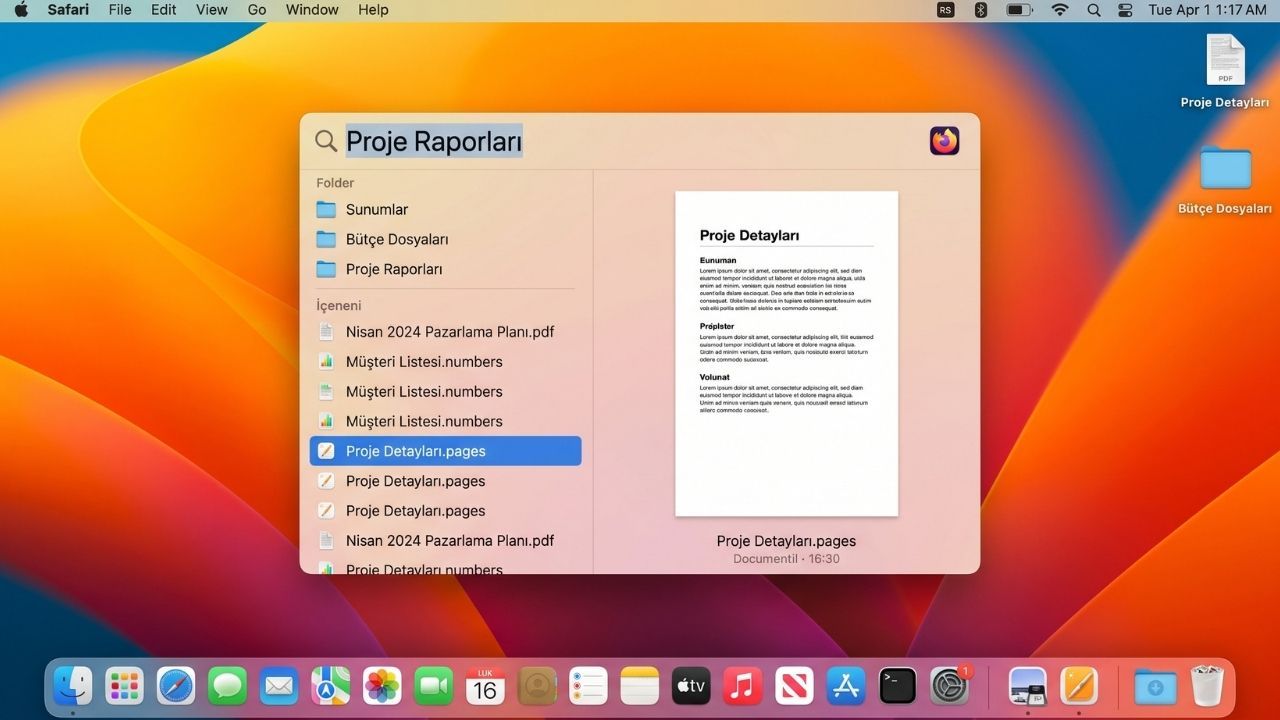Open the Help menu

[x=373, y=10]
